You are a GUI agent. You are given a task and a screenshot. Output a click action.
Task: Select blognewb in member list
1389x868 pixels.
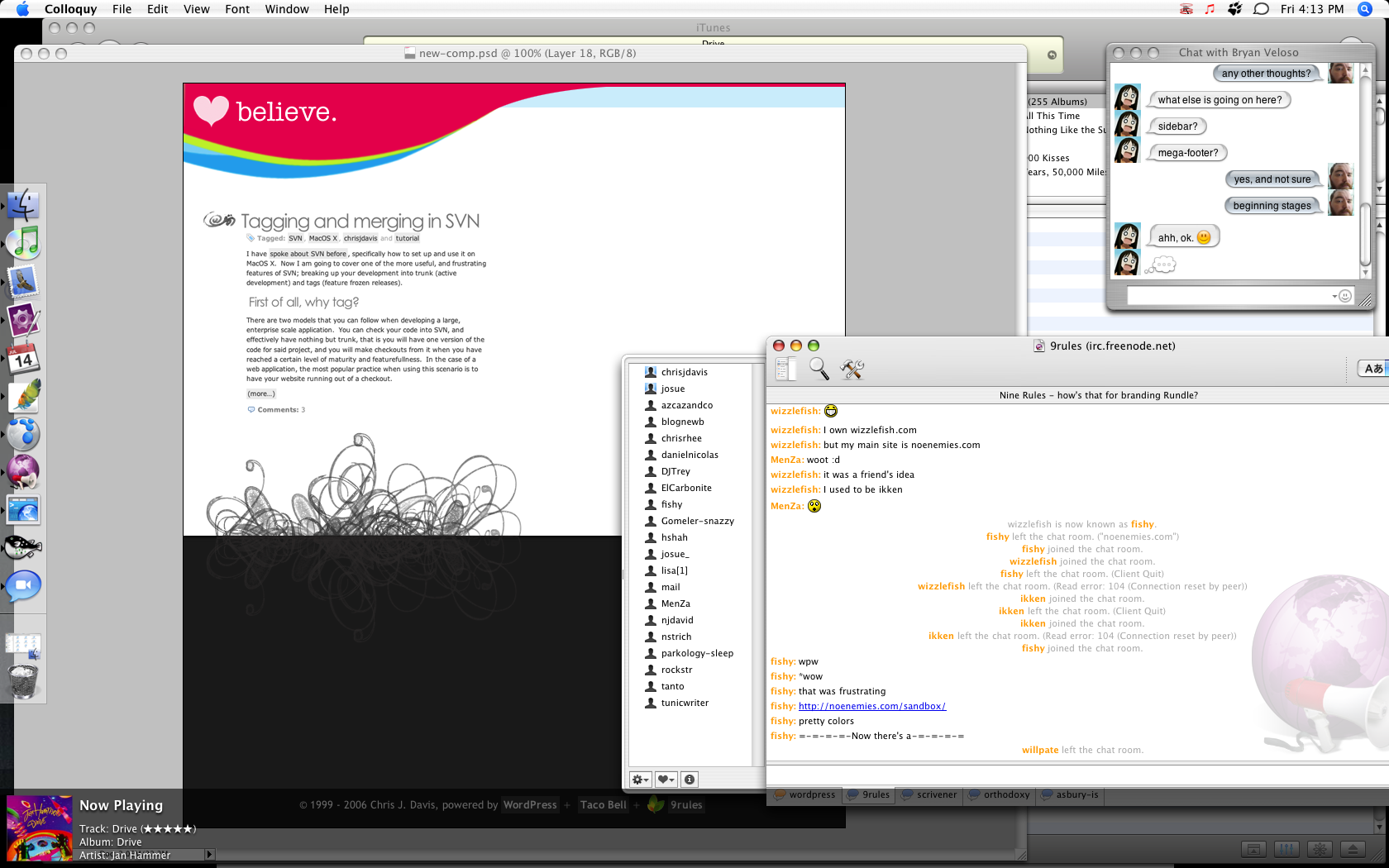pyautogui.click(x=690, y=422)
